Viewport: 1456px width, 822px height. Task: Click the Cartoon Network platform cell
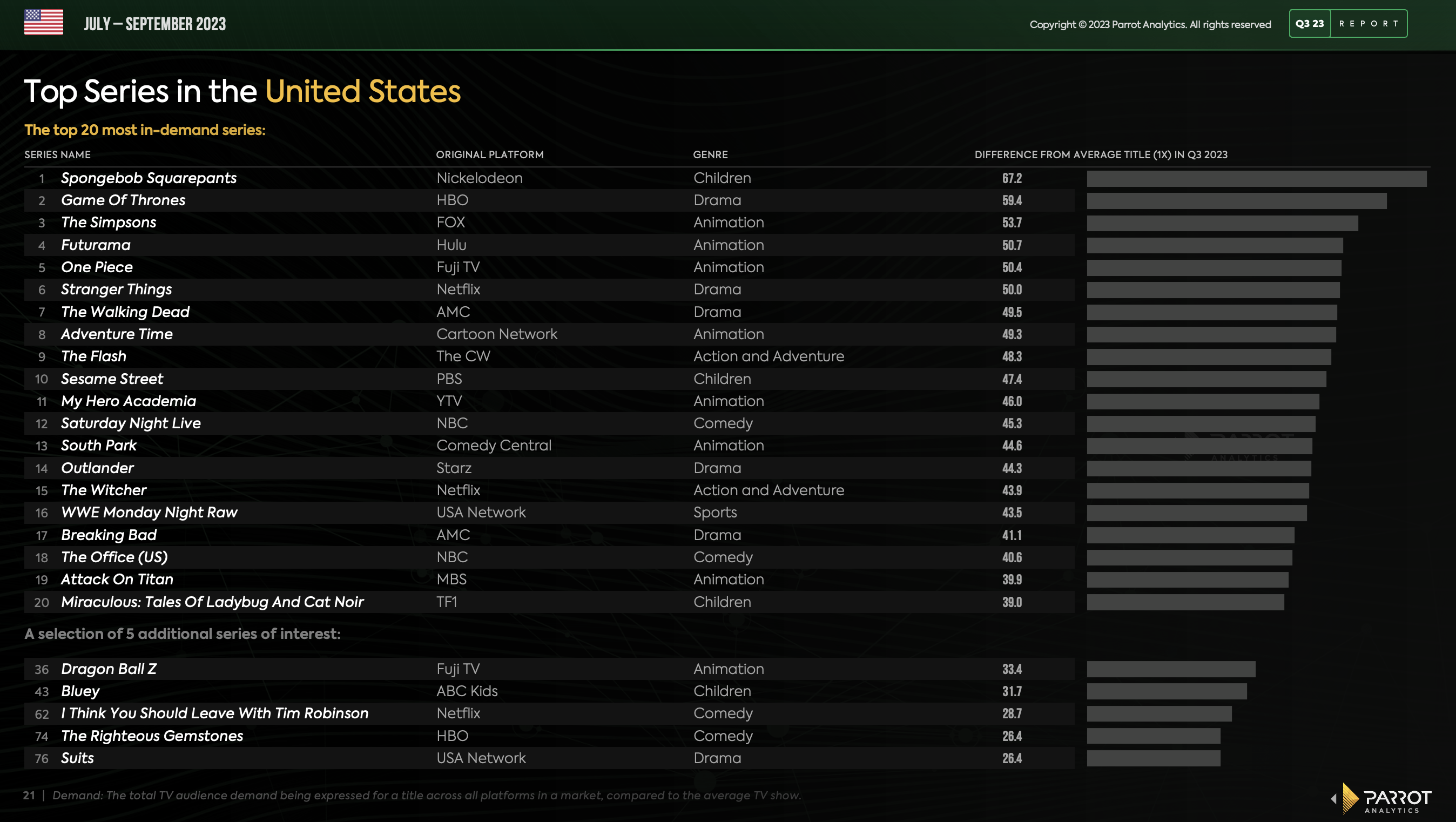(x=497, y=334)
